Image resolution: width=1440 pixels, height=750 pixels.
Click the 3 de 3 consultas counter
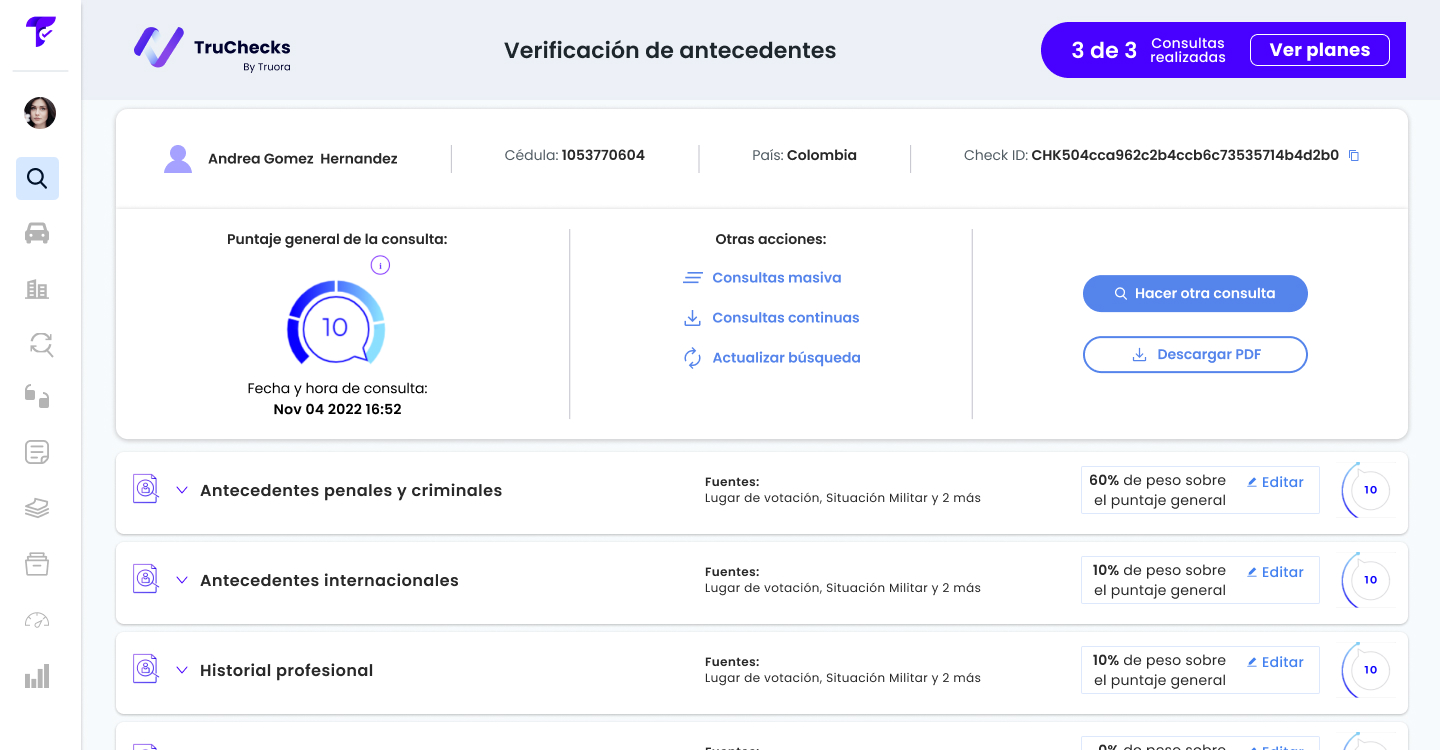click(1149, 50)
